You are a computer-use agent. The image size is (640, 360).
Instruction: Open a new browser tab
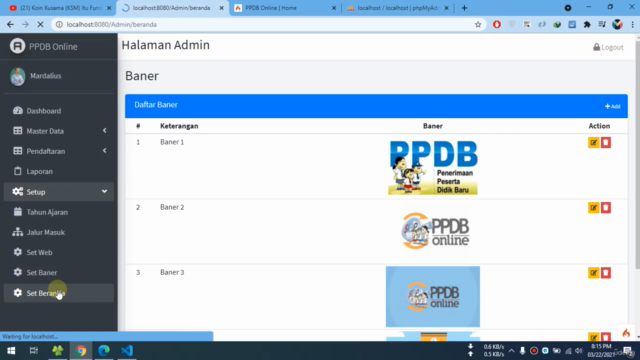coord(464,8)
